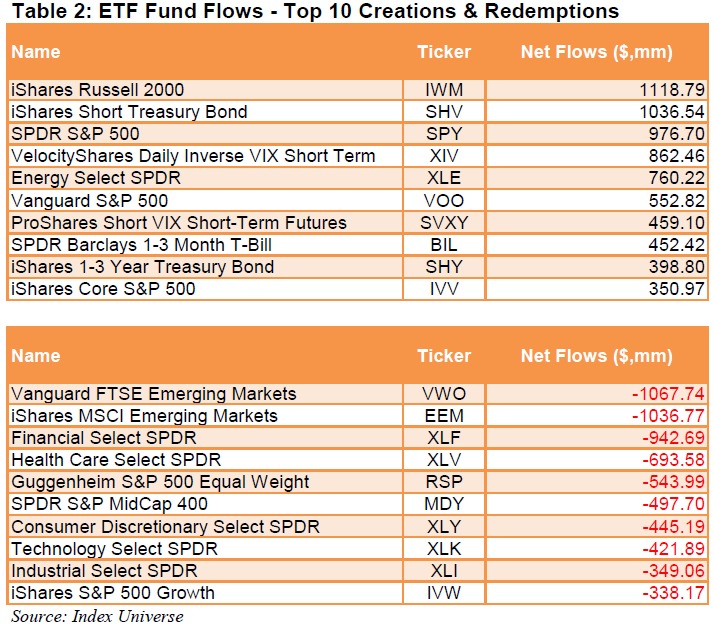Click the EEM ticker cell
The image size is (714, 630).
(x=443, y=416)
